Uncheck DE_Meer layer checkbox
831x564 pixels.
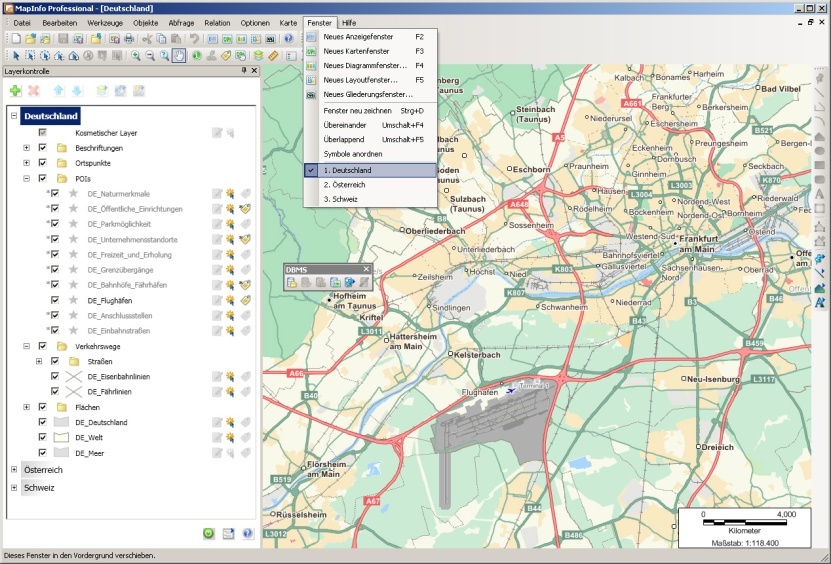tap(42, 453)
